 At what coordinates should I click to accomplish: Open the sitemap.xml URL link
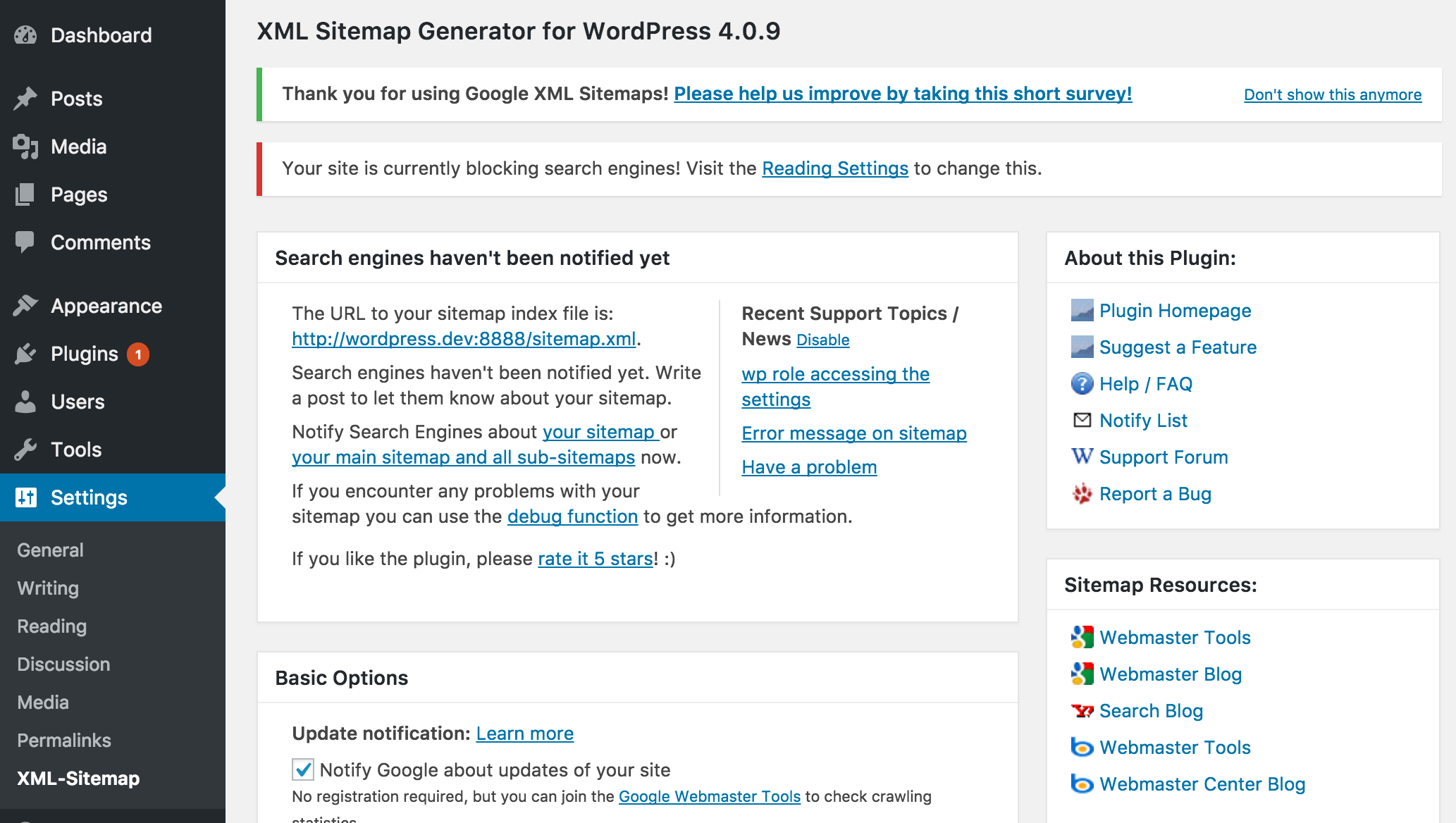tap(464, 339)
